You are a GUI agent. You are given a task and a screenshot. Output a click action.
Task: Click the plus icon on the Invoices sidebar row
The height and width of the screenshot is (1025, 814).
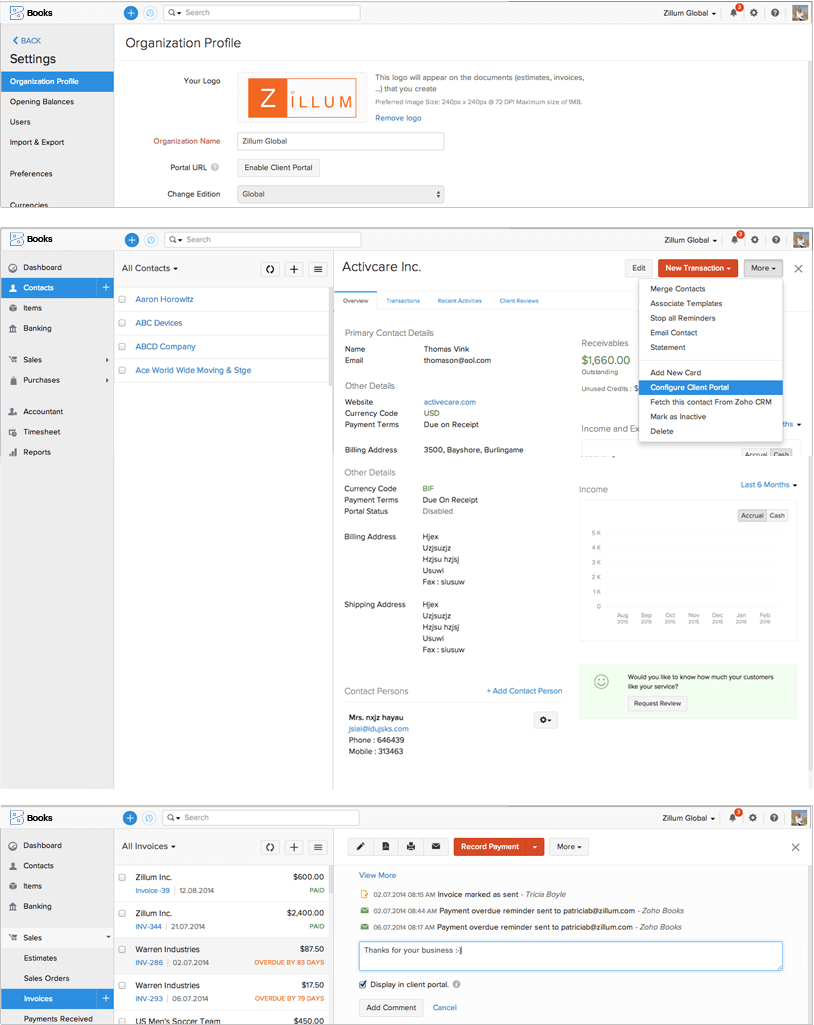pos(105,998)
